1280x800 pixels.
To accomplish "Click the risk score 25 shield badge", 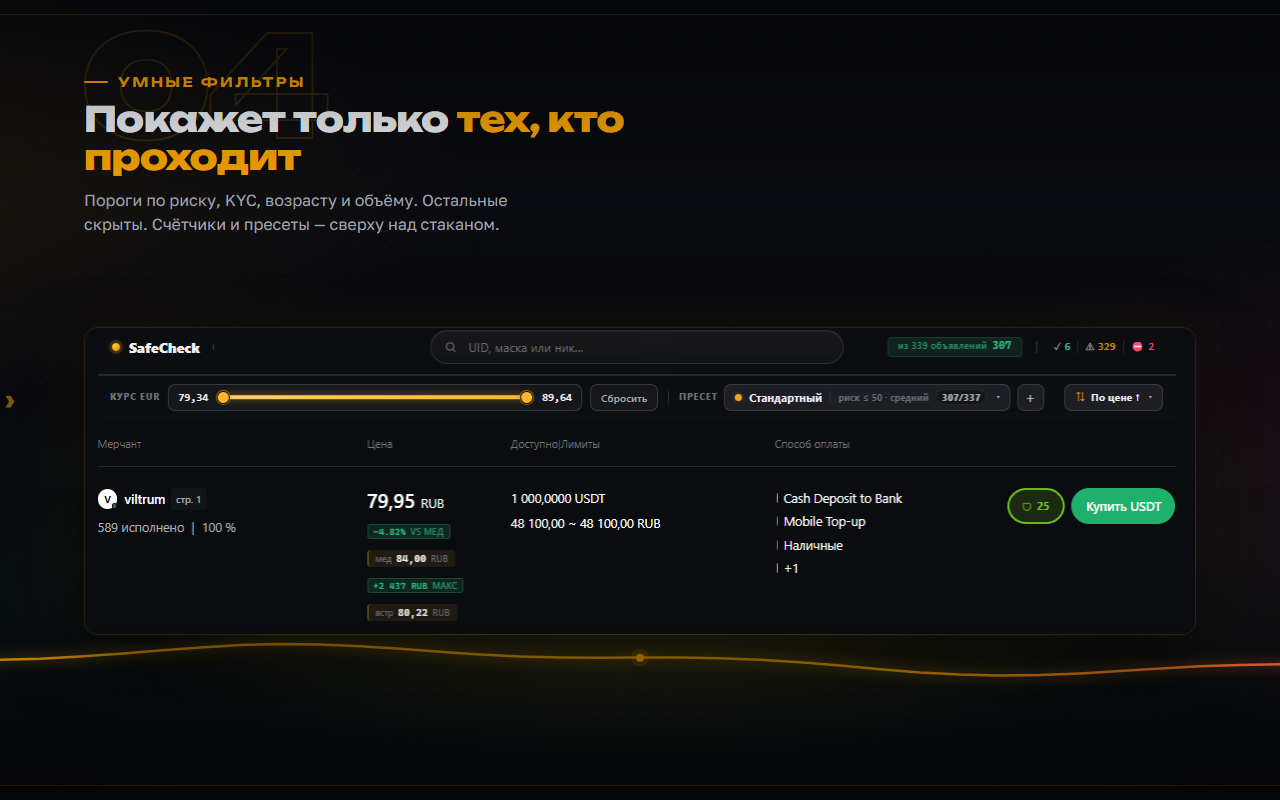I will coord(1036,506).
